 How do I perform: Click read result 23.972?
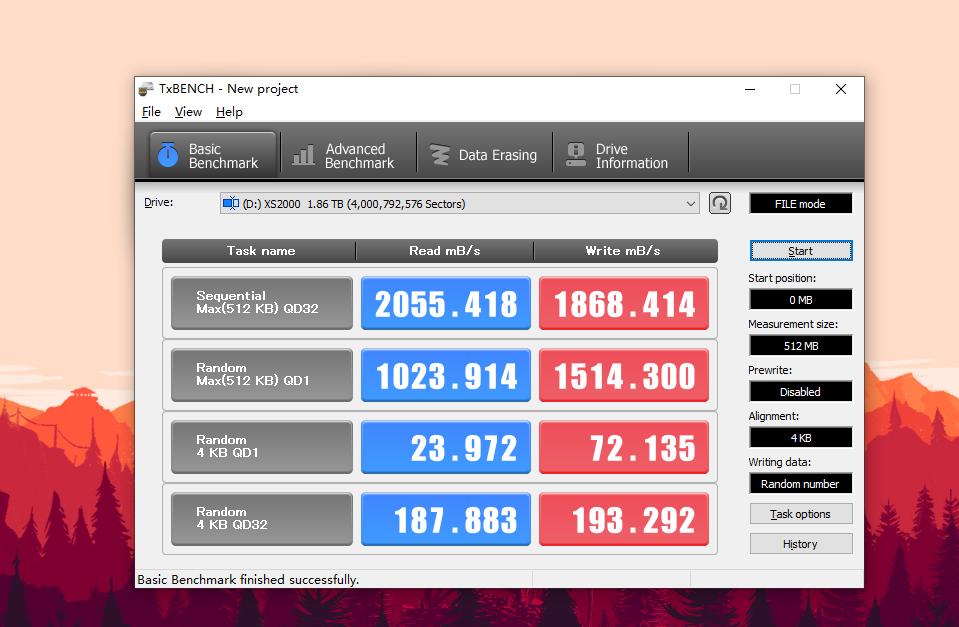446,447
